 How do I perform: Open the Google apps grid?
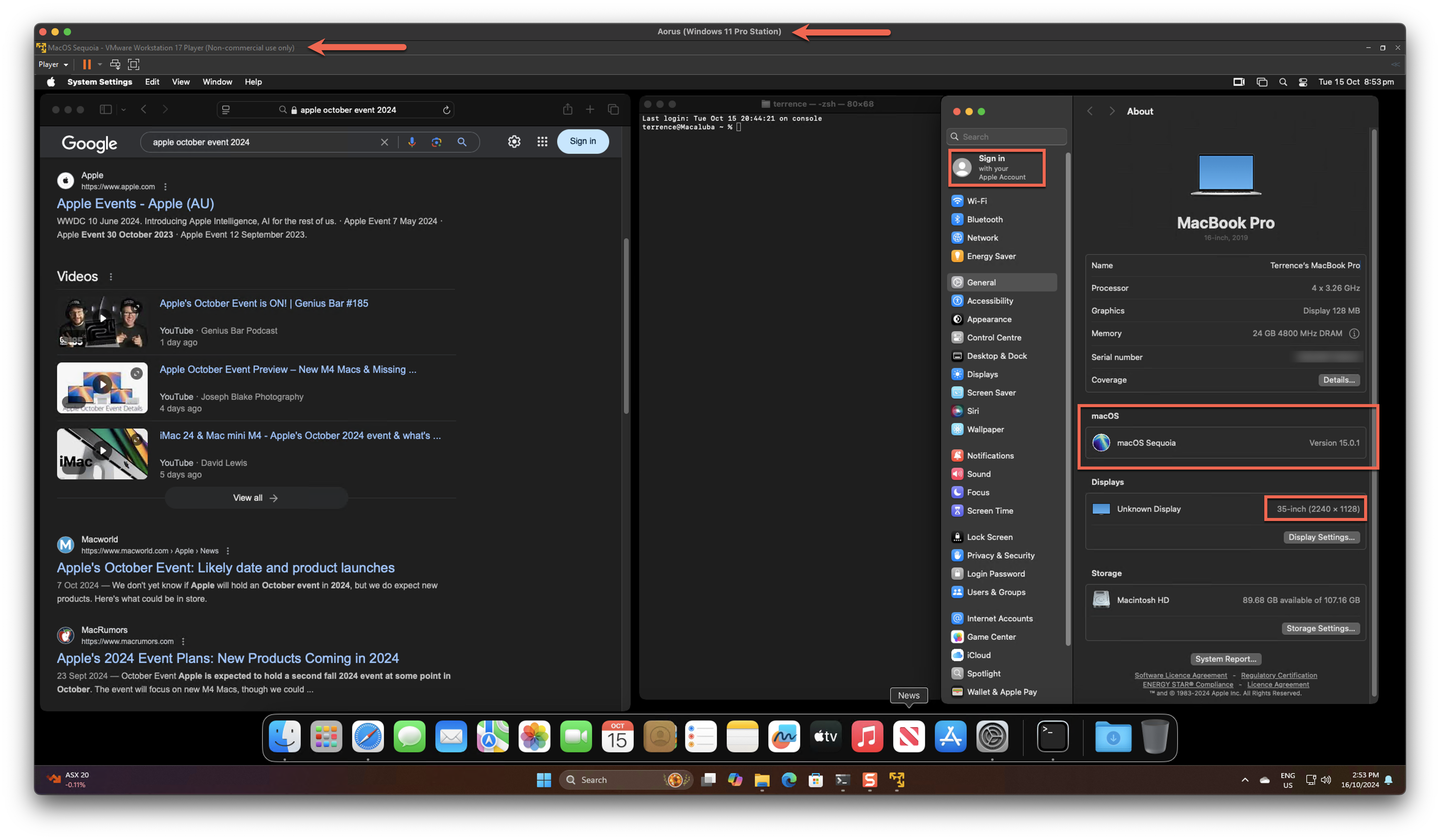[542, 141]
